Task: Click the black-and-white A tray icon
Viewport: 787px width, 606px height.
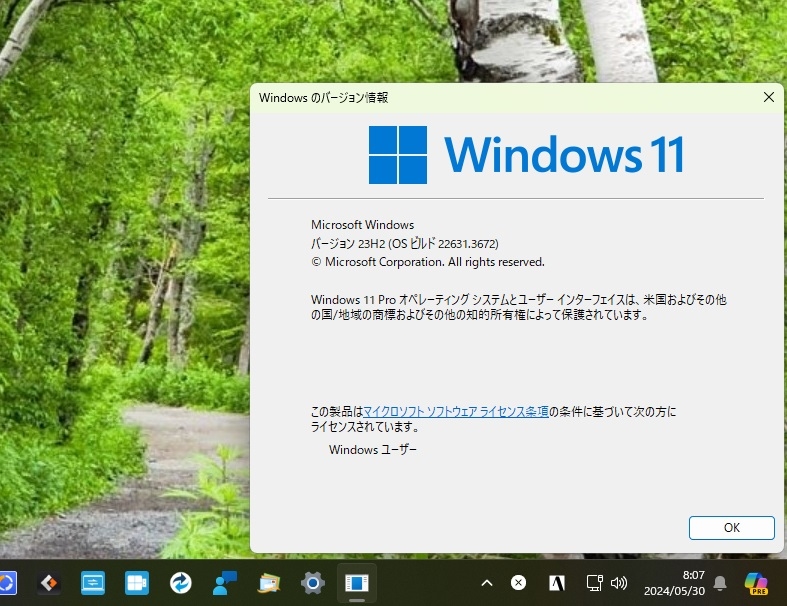Action: click(x=557, y=583)
